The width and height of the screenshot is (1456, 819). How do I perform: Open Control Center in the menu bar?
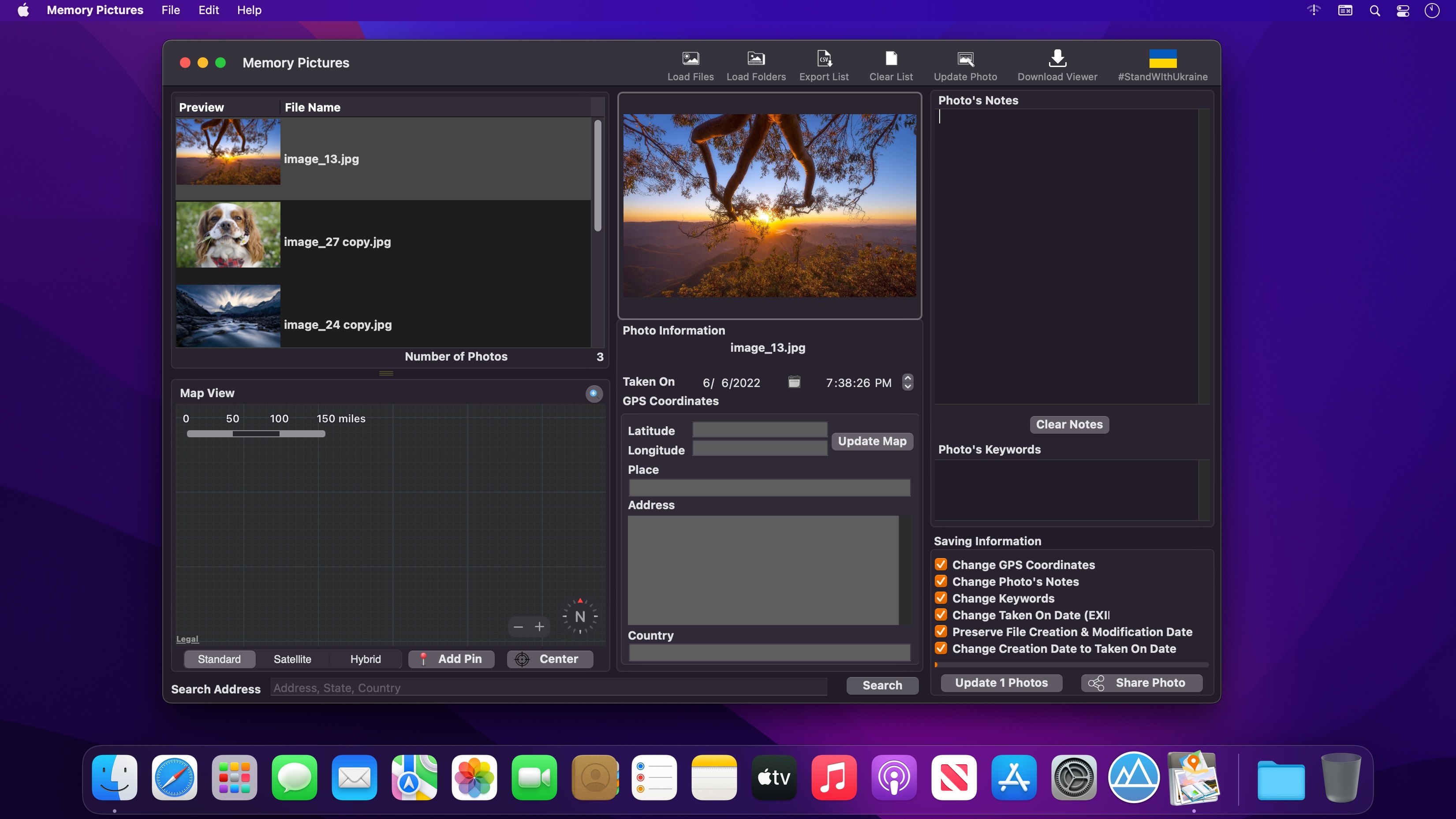click(1403, 11)
